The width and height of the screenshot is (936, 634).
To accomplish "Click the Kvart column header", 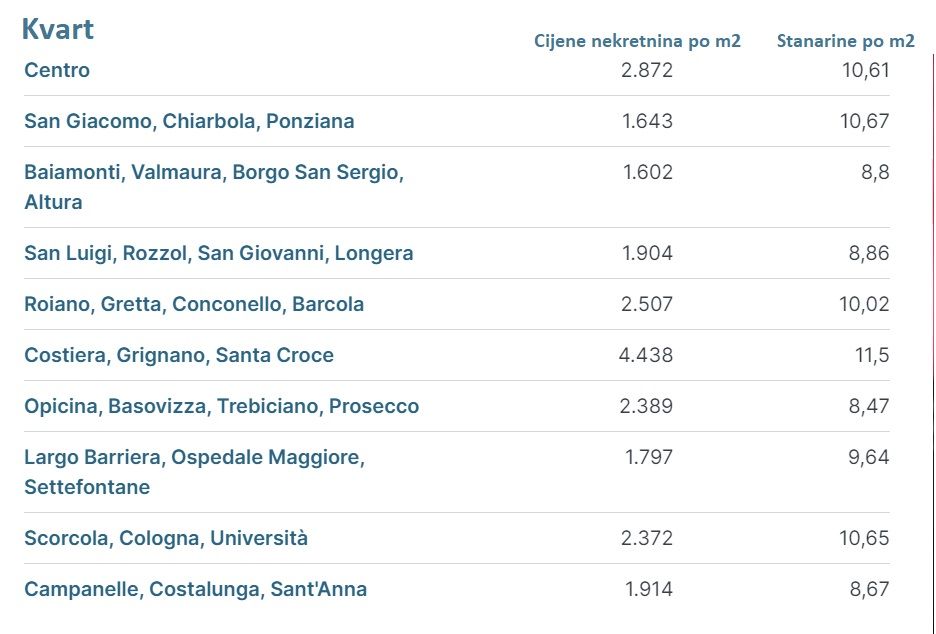I will click(58, 29).
